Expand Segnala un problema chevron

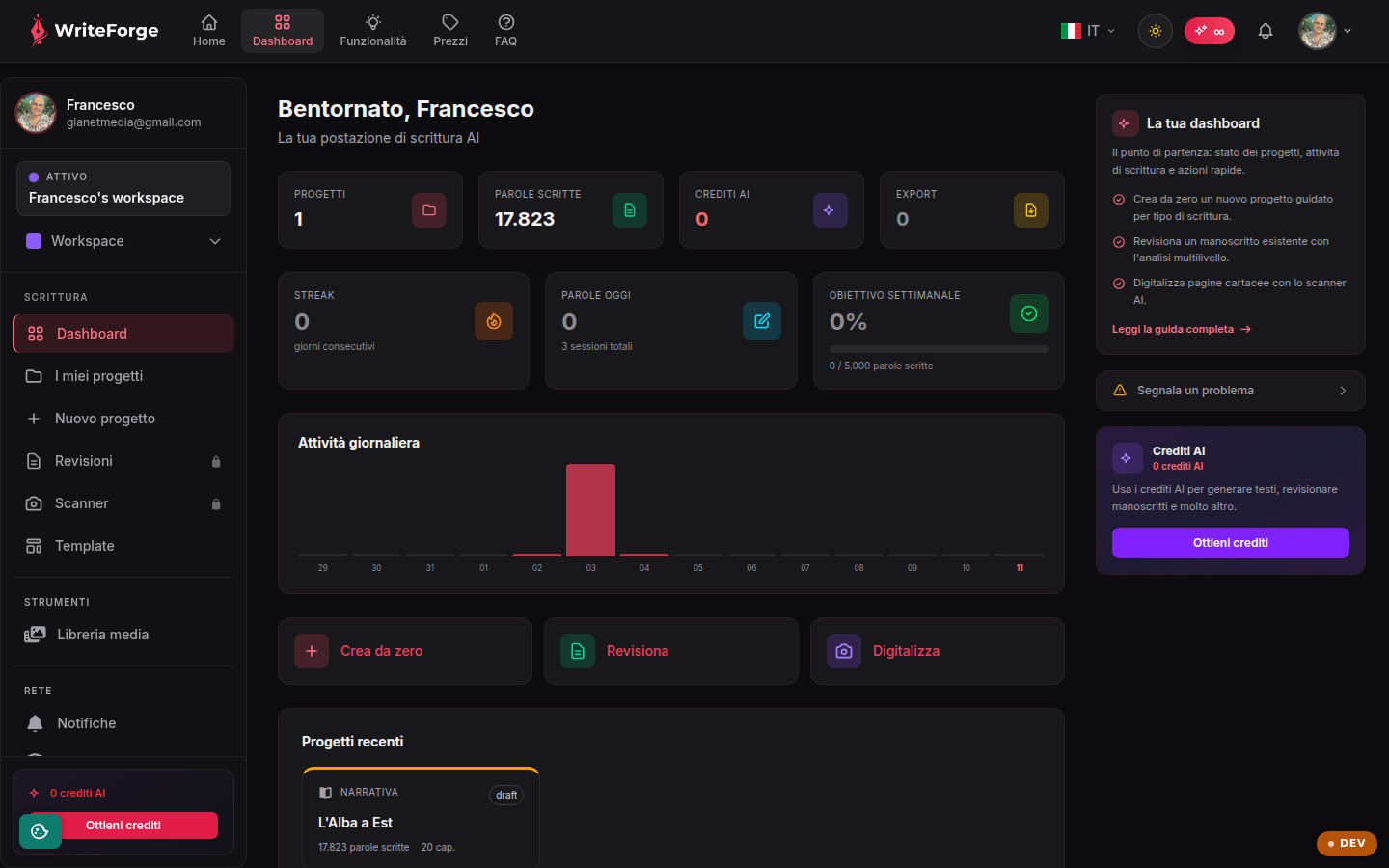point(1343,391)
